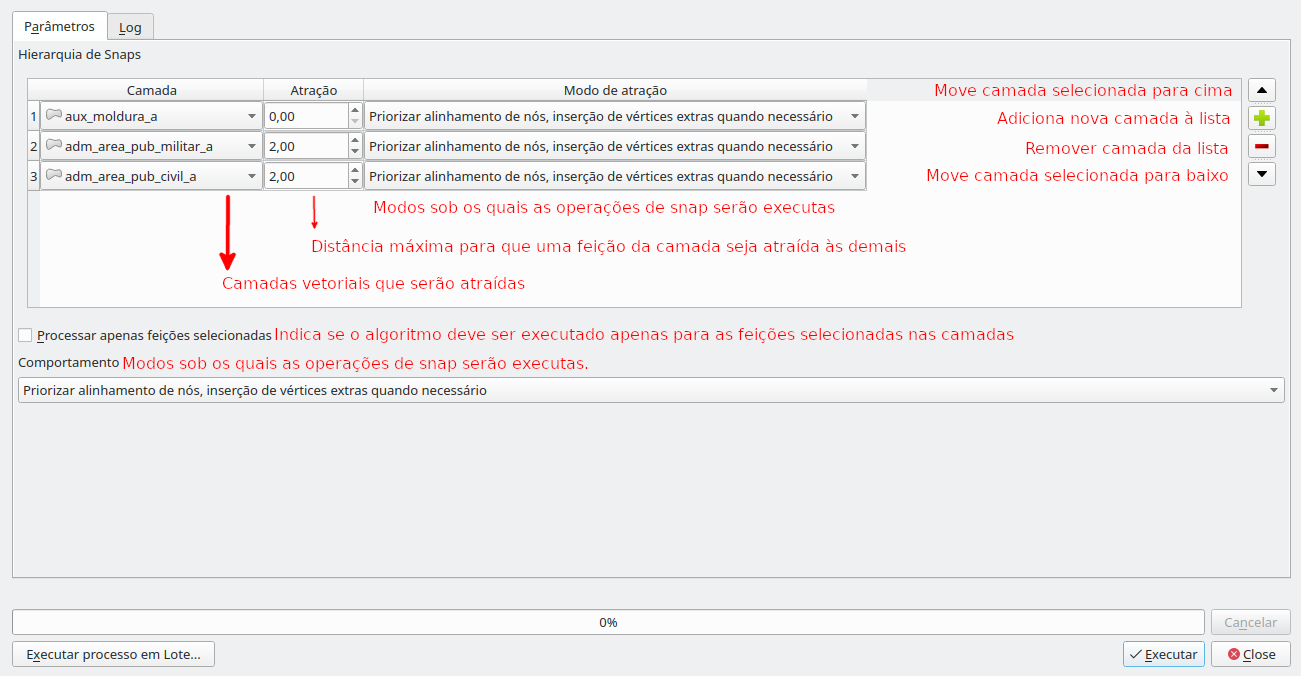This screenshot has width=1301, height=676.
Task: Click the 0,00 attraction field in row 1
Action: click(x=306, y=116)
